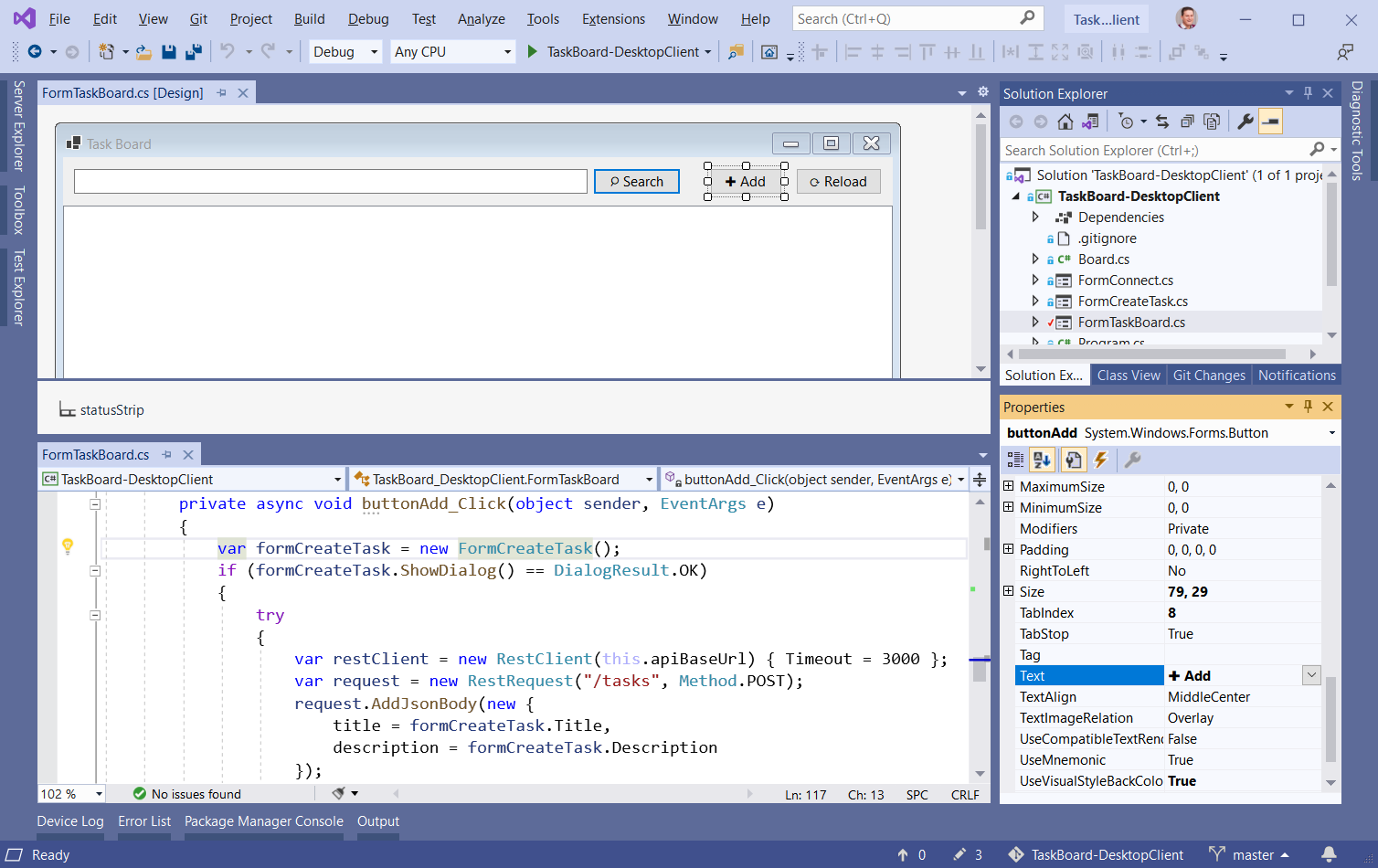Open Solution Explorer Home view

(1065, 121)
